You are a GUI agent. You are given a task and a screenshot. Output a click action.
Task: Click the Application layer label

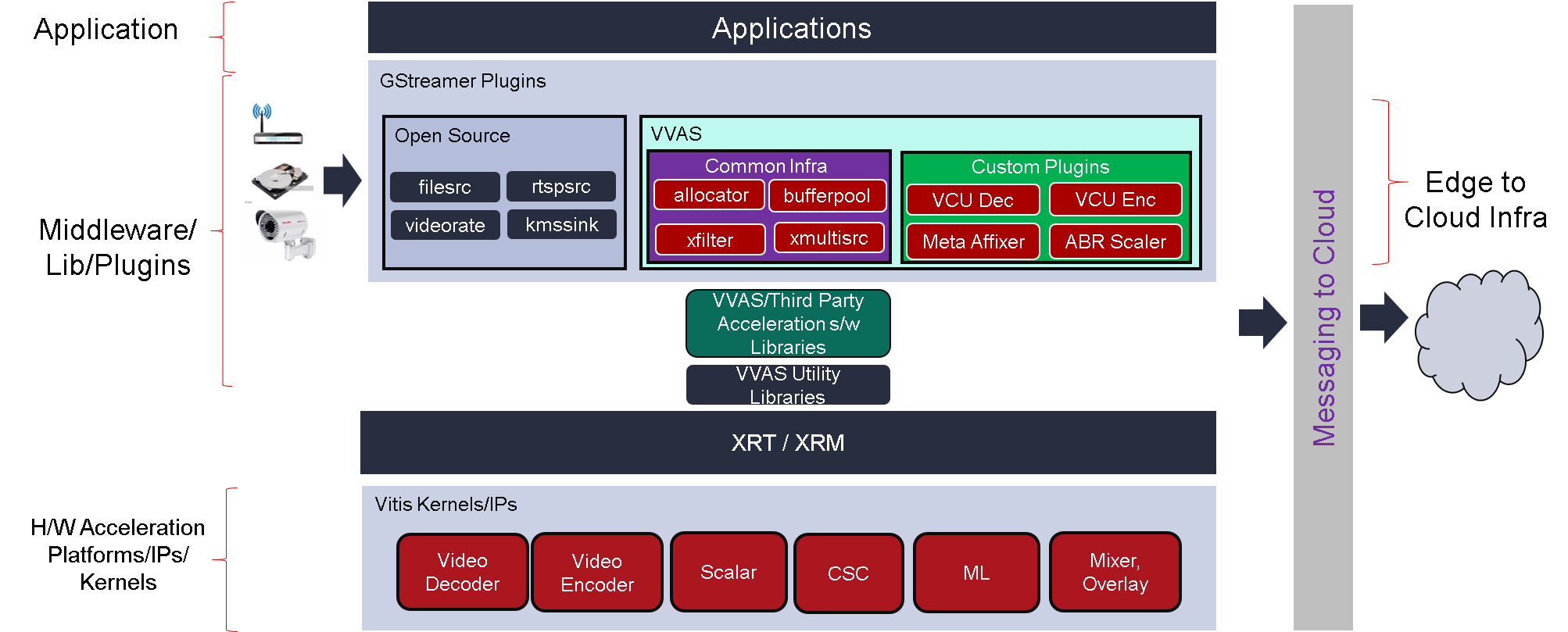point(106,29)
